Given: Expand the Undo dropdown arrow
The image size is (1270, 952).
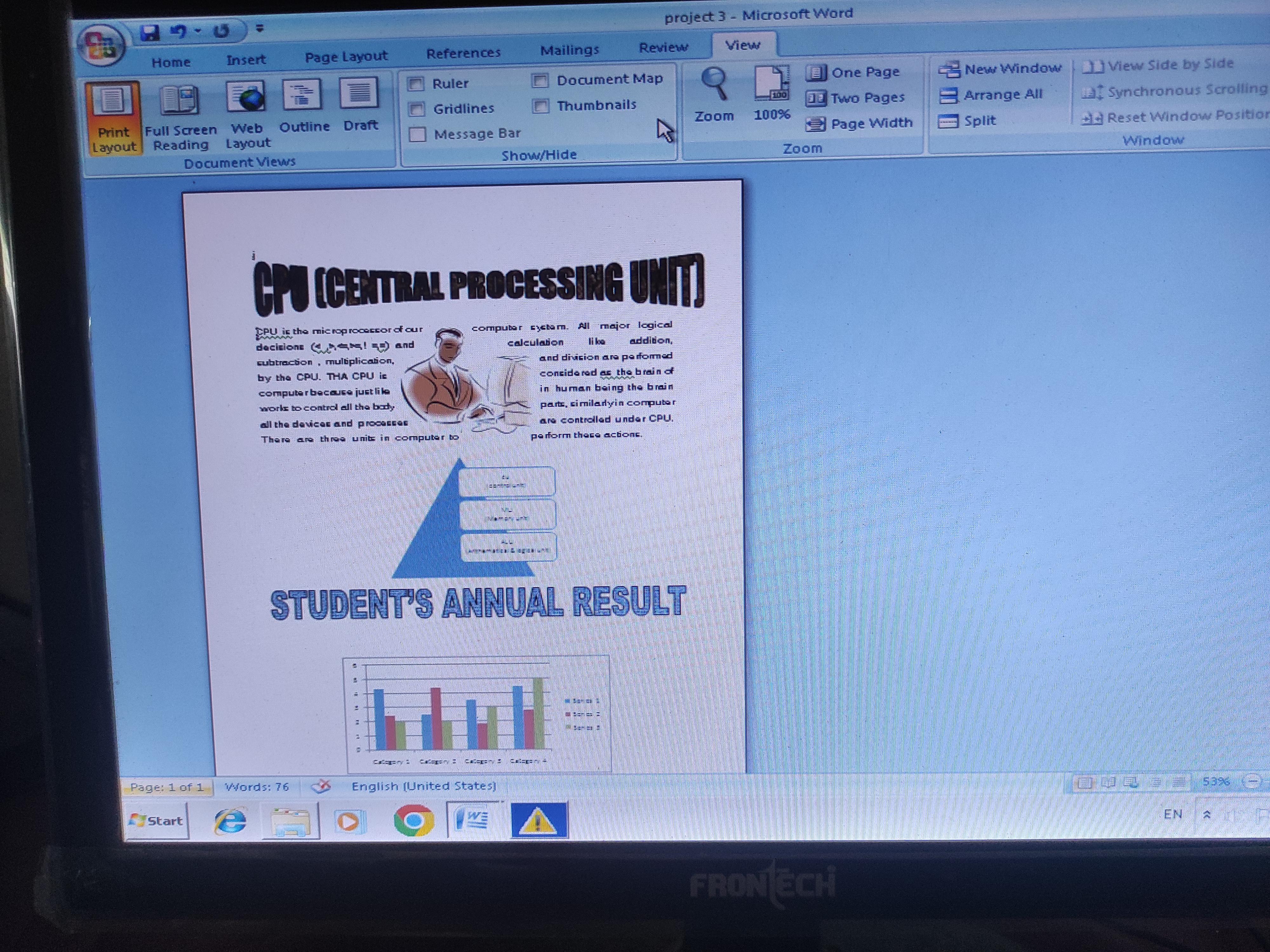Looking at the screenshot, I should coord(198,31).
